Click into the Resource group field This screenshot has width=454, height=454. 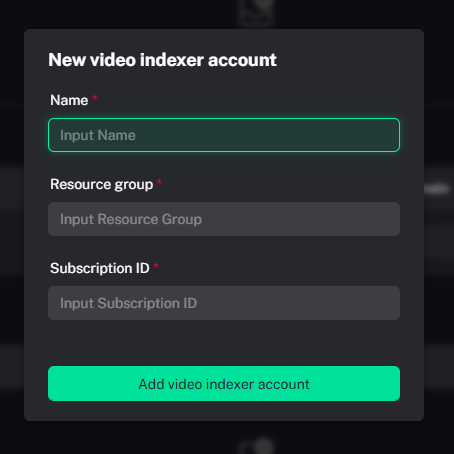(224, 219)
